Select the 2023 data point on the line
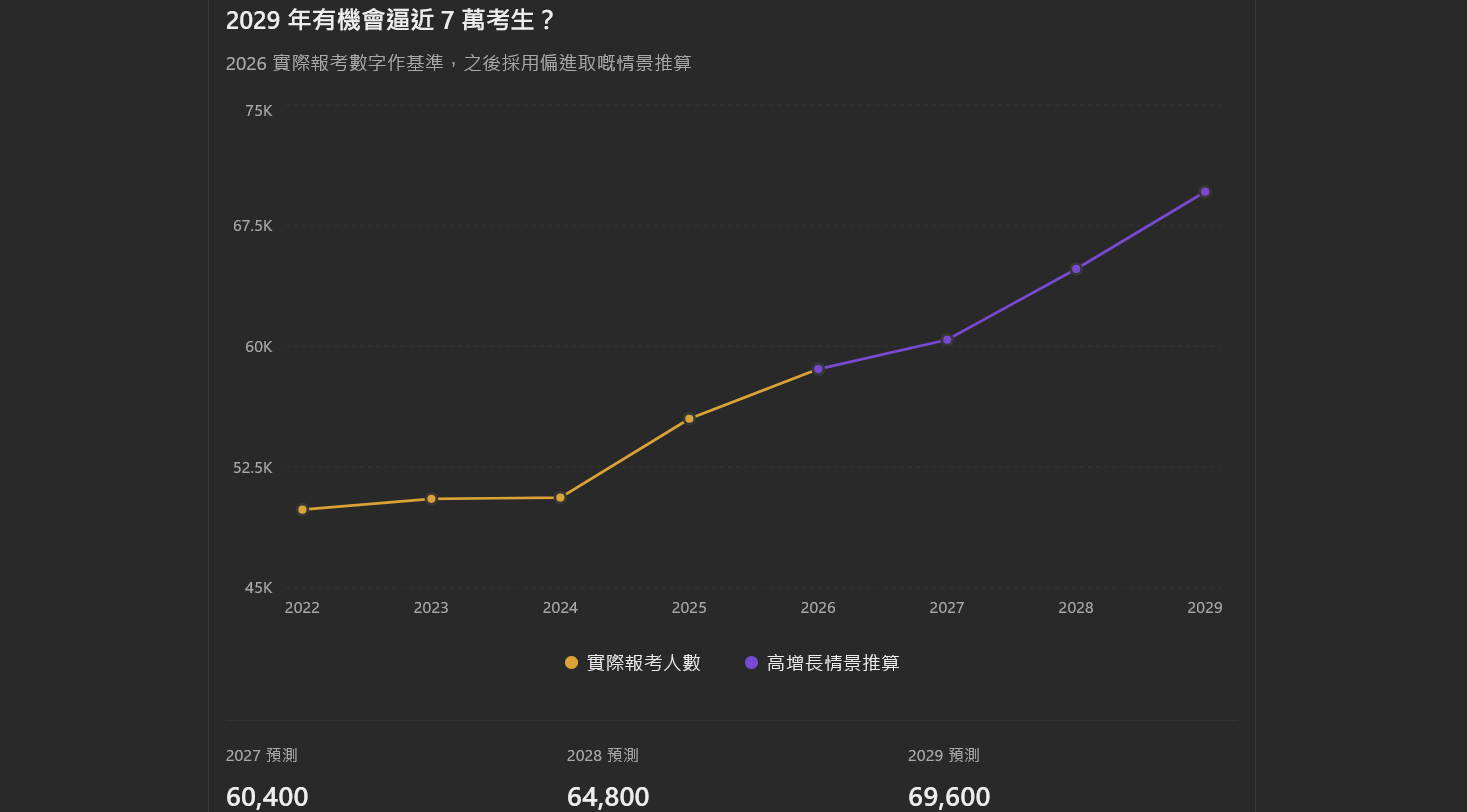Screen dimensions: 1467x812 (x=431, y=499)
